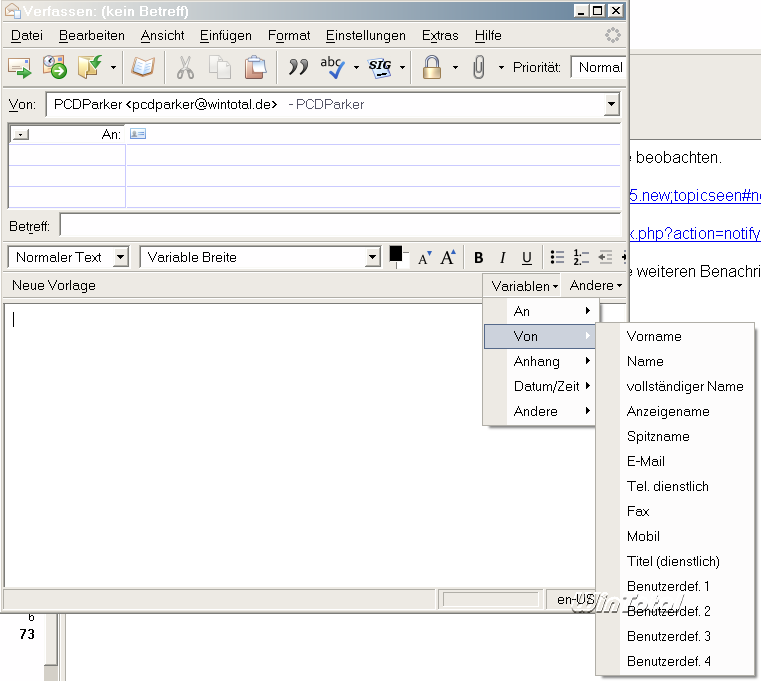Click the Andere button beside Variablen
The width and height of the screenshot is (761, 681).
pyautogui.click(x=595, y=286)
